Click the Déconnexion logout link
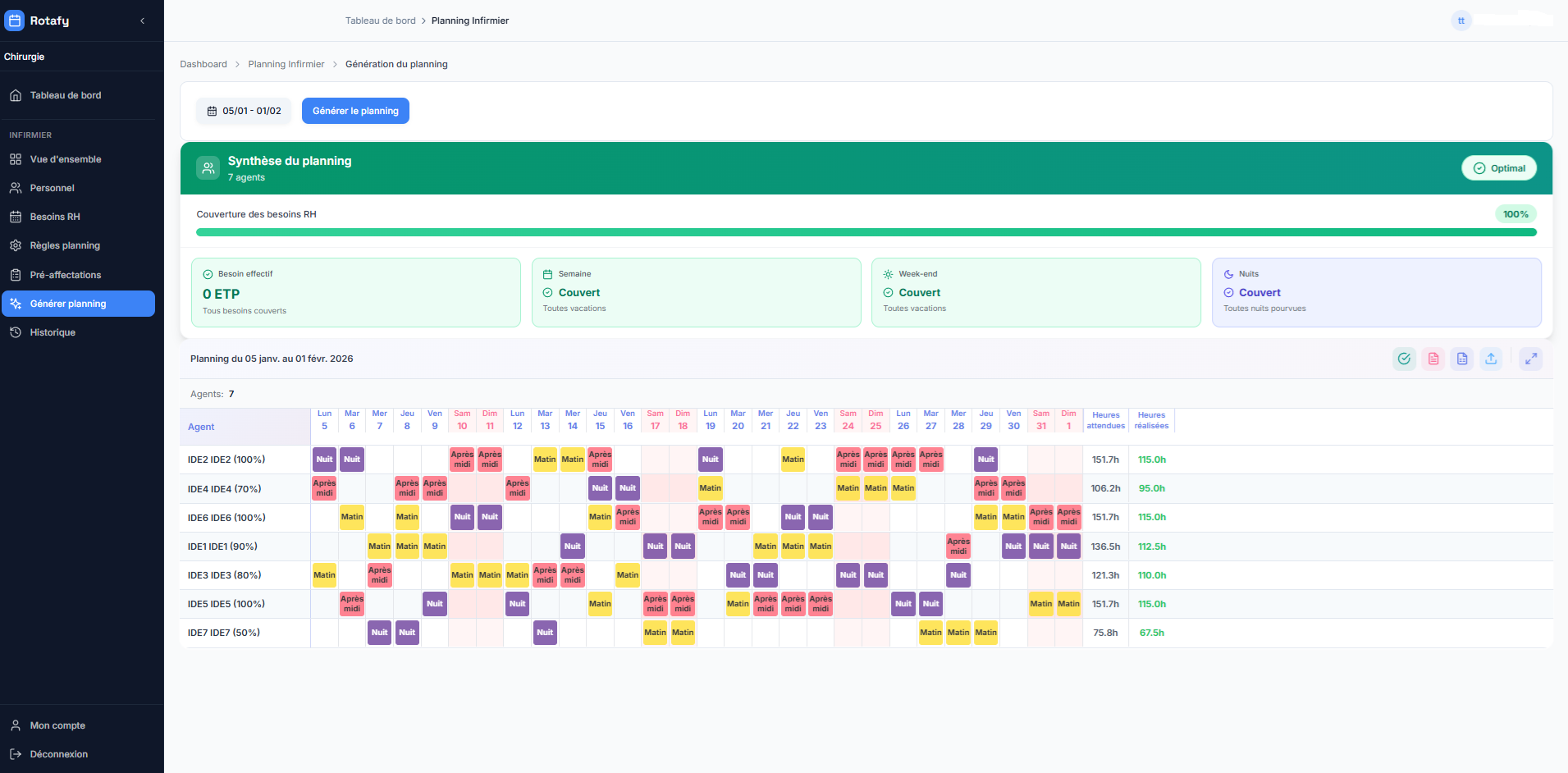Screen dimensions: 1568x773 pos(58,754)
